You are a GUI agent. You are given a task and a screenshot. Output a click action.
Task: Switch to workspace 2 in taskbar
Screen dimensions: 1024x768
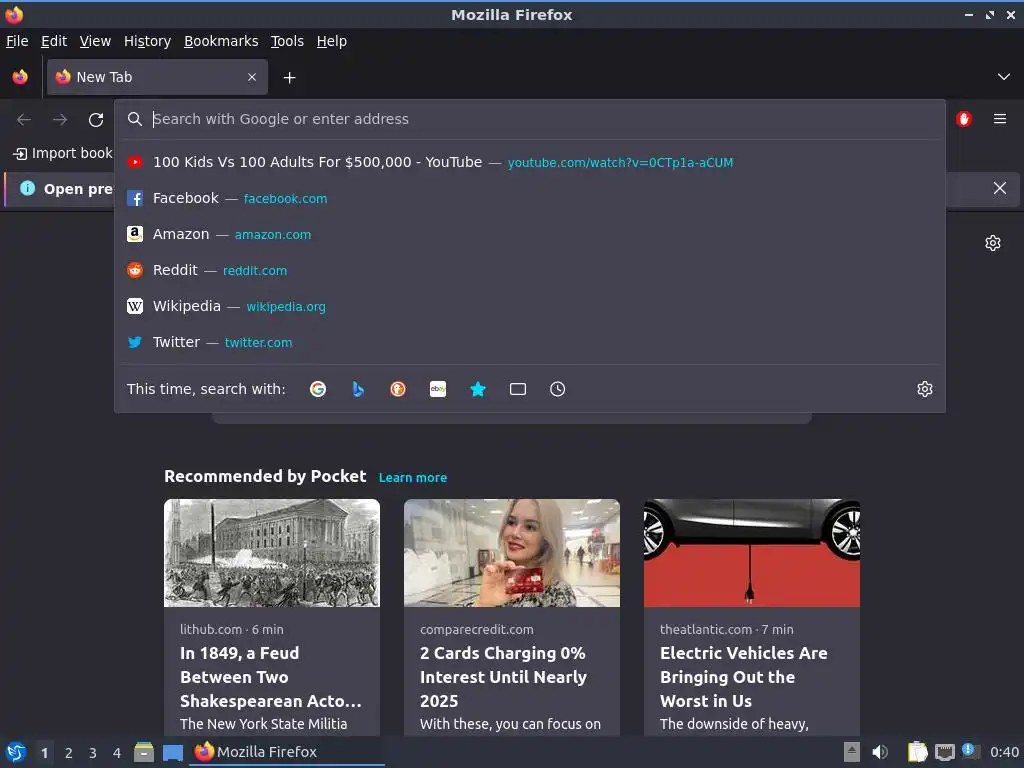[x=69, y=753]
